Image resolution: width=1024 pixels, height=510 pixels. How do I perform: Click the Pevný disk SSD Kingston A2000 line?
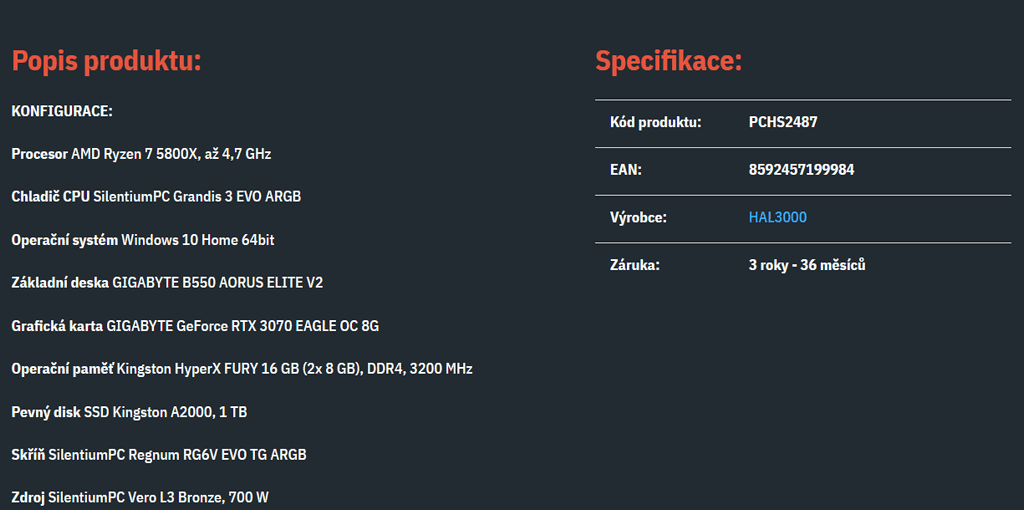[129, 412]
